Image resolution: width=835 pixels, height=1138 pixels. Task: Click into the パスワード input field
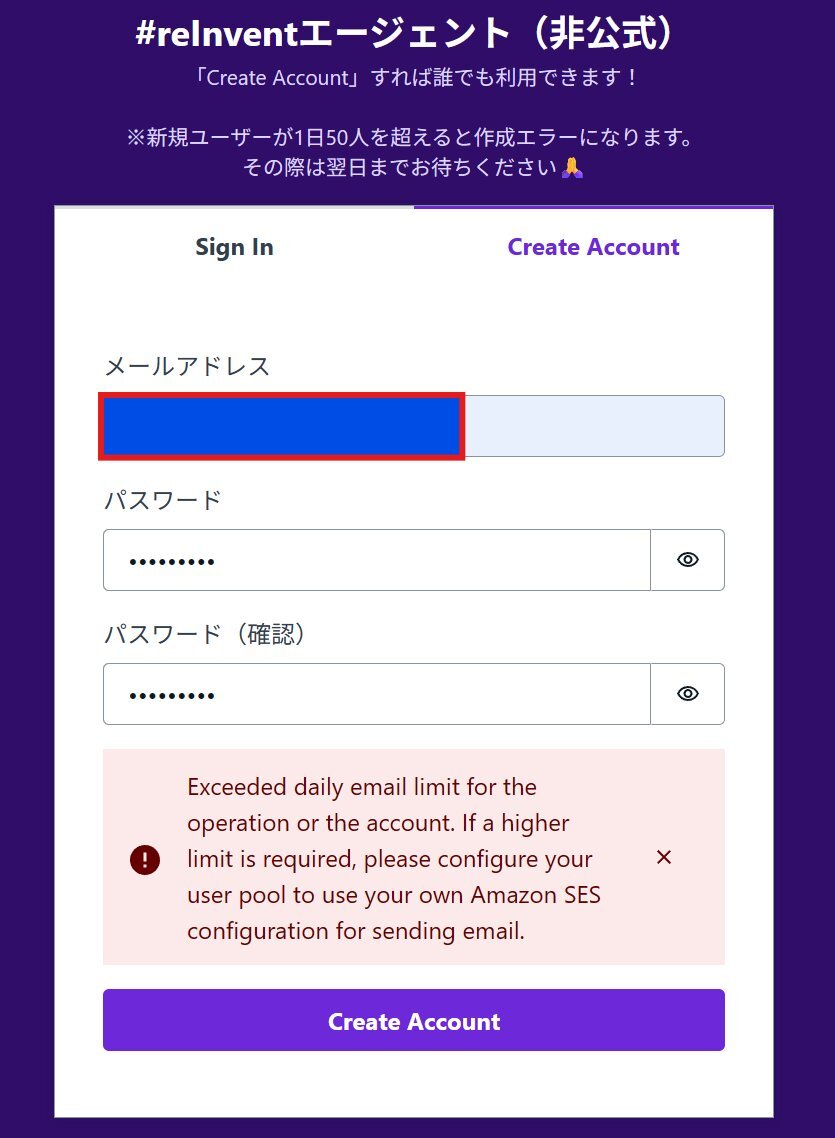pos(376,560)
